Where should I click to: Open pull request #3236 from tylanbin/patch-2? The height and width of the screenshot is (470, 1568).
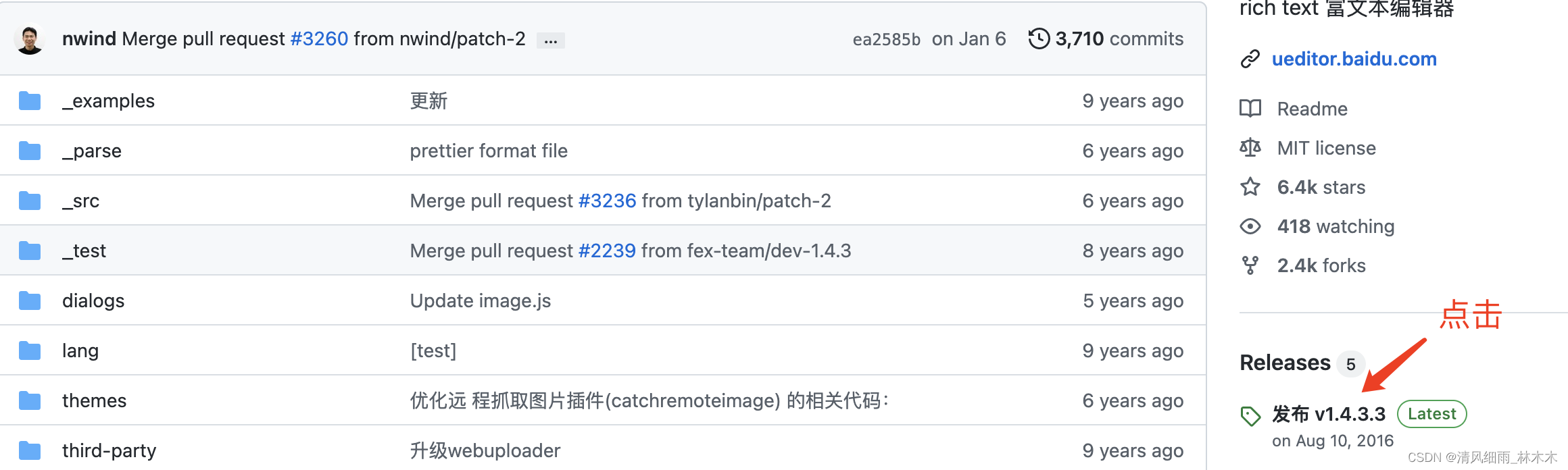[606, 201]
